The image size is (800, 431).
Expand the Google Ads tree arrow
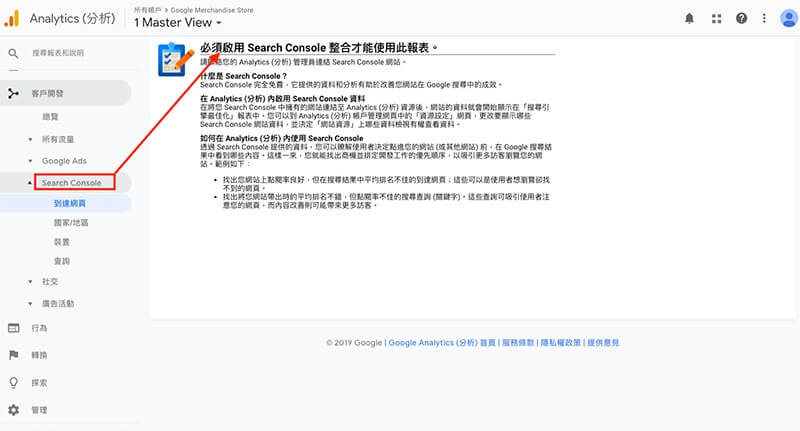pos(30,161)
